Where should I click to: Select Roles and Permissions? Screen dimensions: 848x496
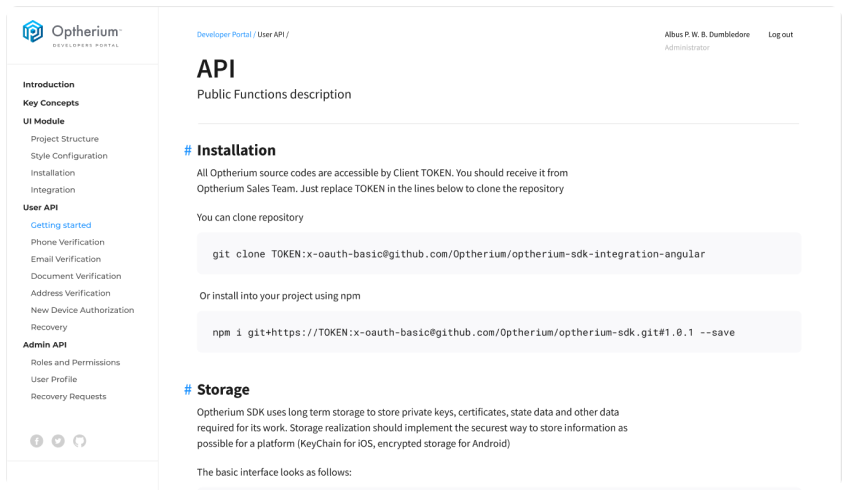point(75,362)
